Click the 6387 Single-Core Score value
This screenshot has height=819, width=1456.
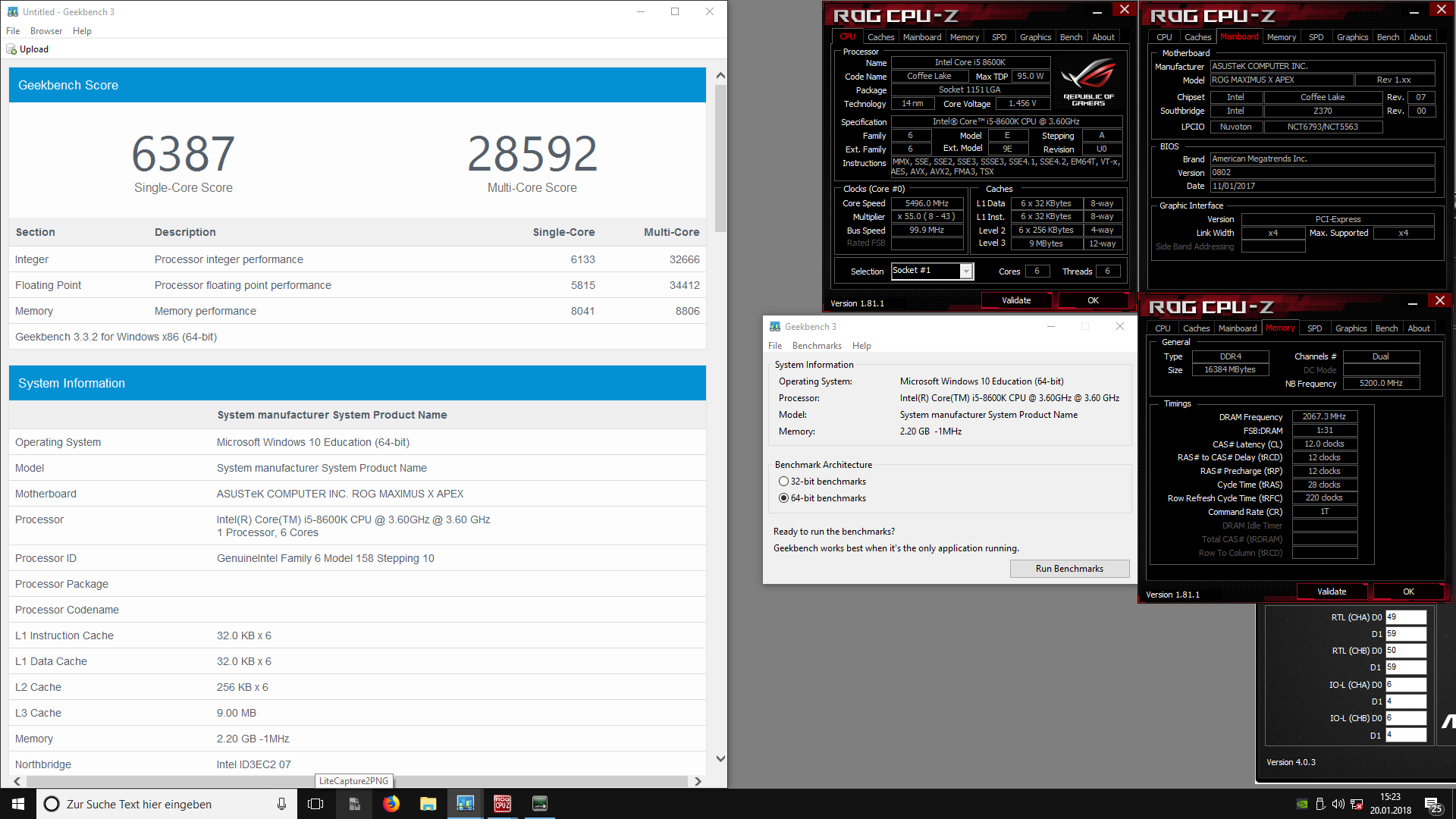[184, 154]
